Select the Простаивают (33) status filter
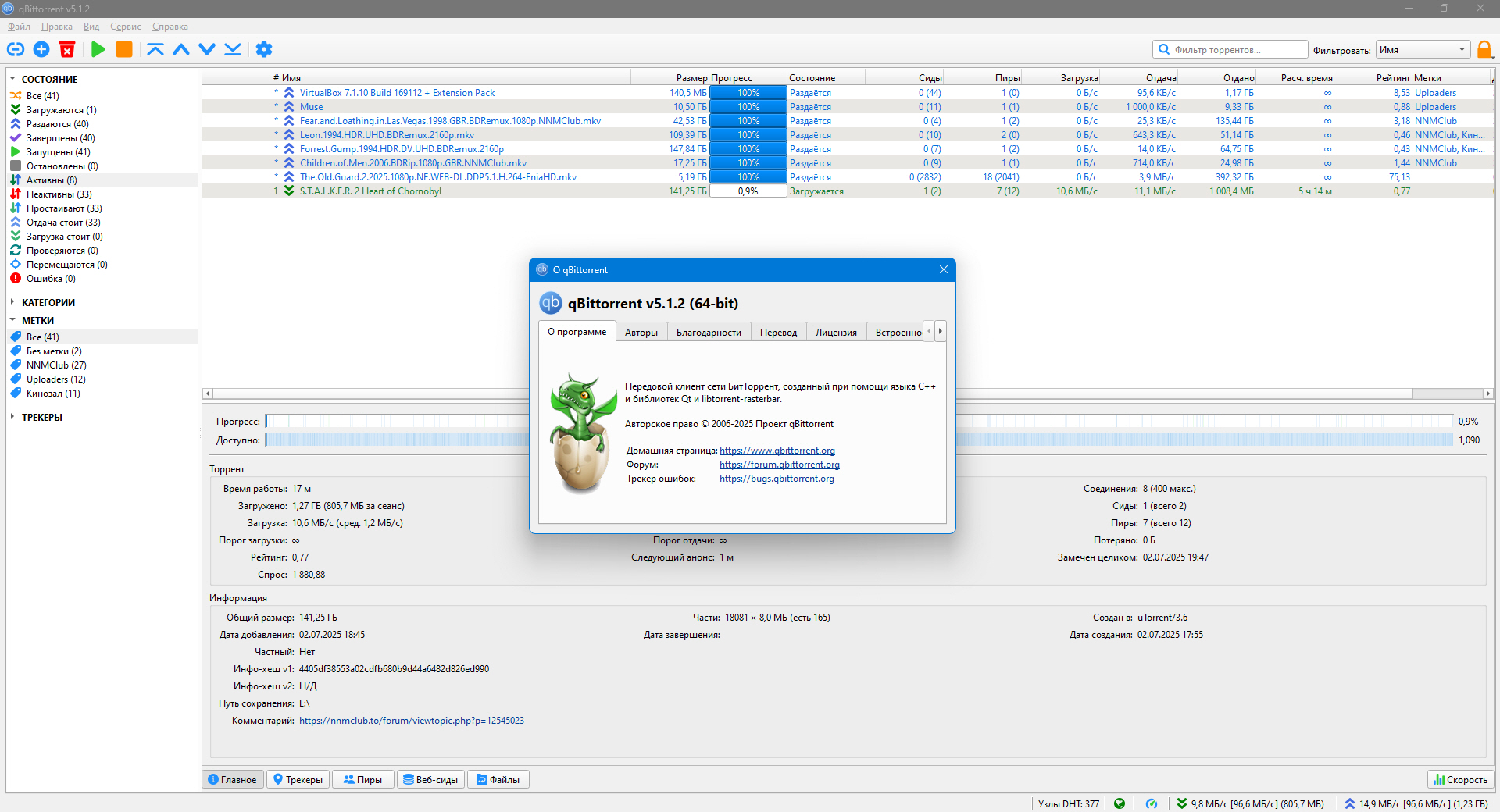The width and height of the screenshot is (1500, 812). (64, 208)
